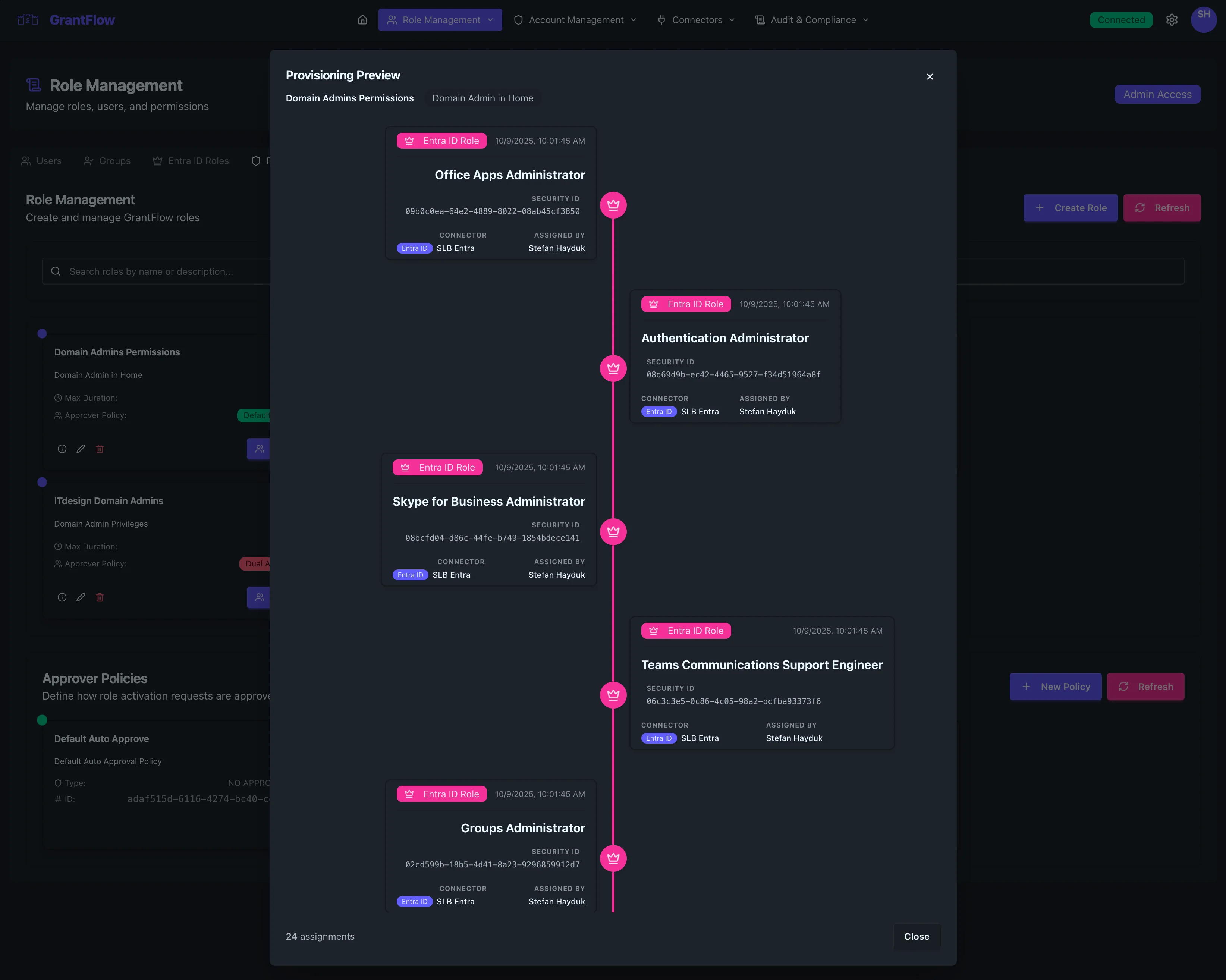The height and width of the screenshot is (980, 1226).
Task: Delete the ITdesign Domain Admins role via trash icon
Action: pos(100,597)
